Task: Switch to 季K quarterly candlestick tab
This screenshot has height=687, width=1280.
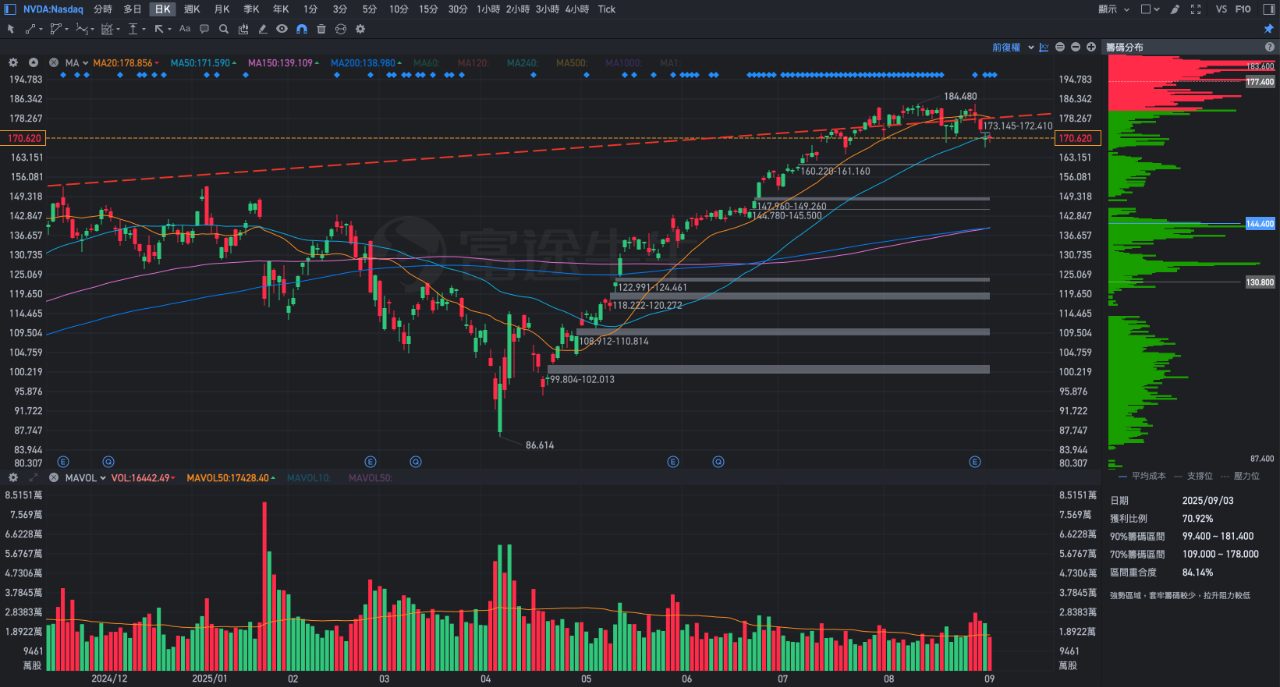Action: [251, 9]
